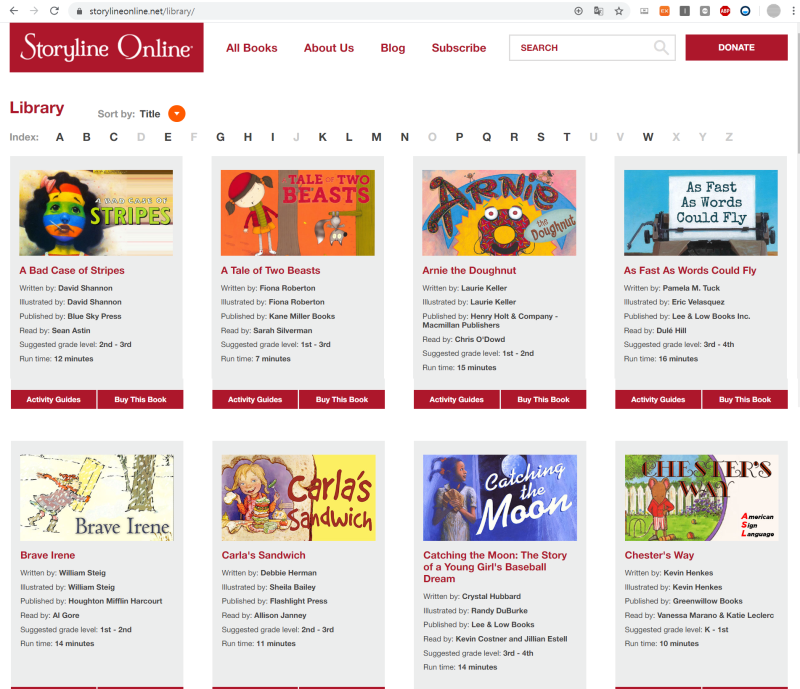Open the All Books menu item
800x689 pixels.
click(x=252, y=48)
